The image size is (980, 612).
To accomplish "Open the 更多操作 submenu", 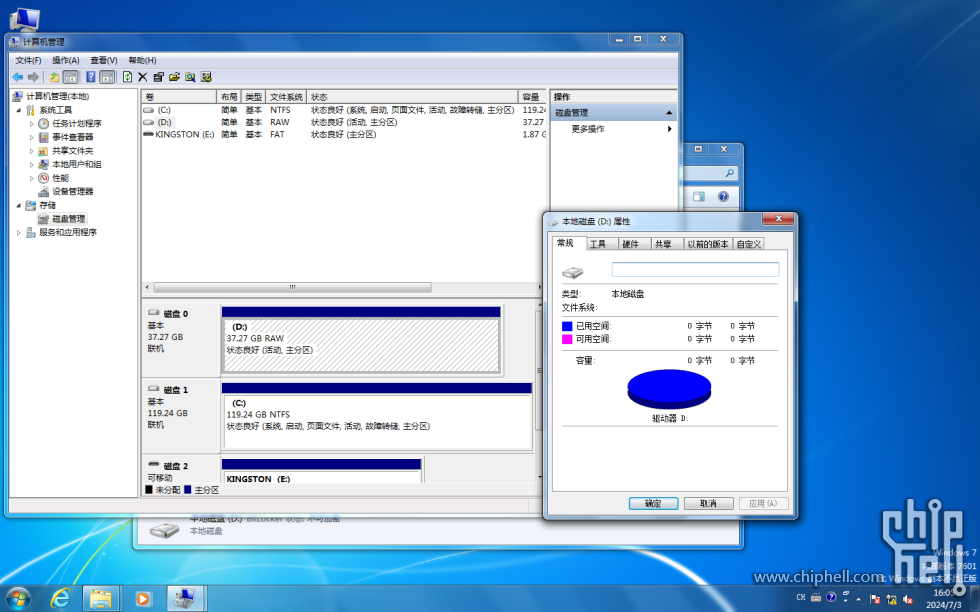I will point(612,129).
